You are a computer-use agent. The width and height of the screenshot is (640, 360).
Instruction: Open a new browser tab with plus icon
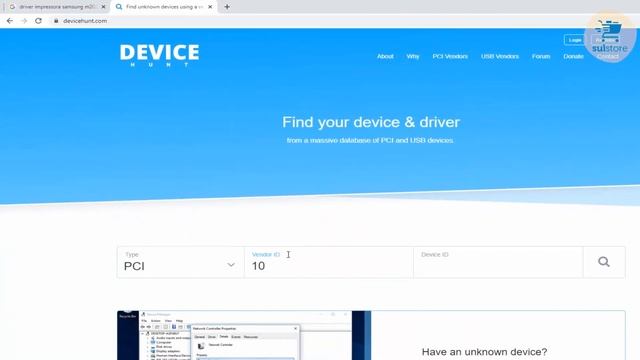coord(227,7)
